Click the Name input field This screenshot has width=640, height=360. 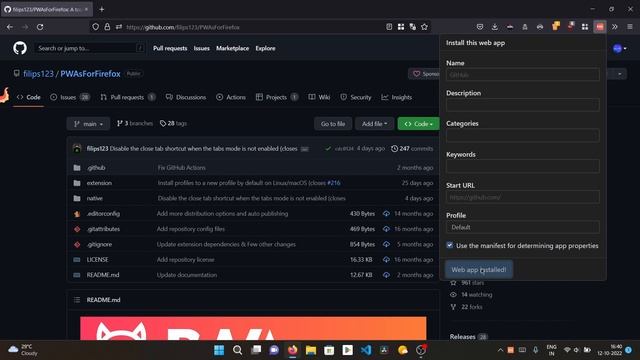[x=522, y=75]
